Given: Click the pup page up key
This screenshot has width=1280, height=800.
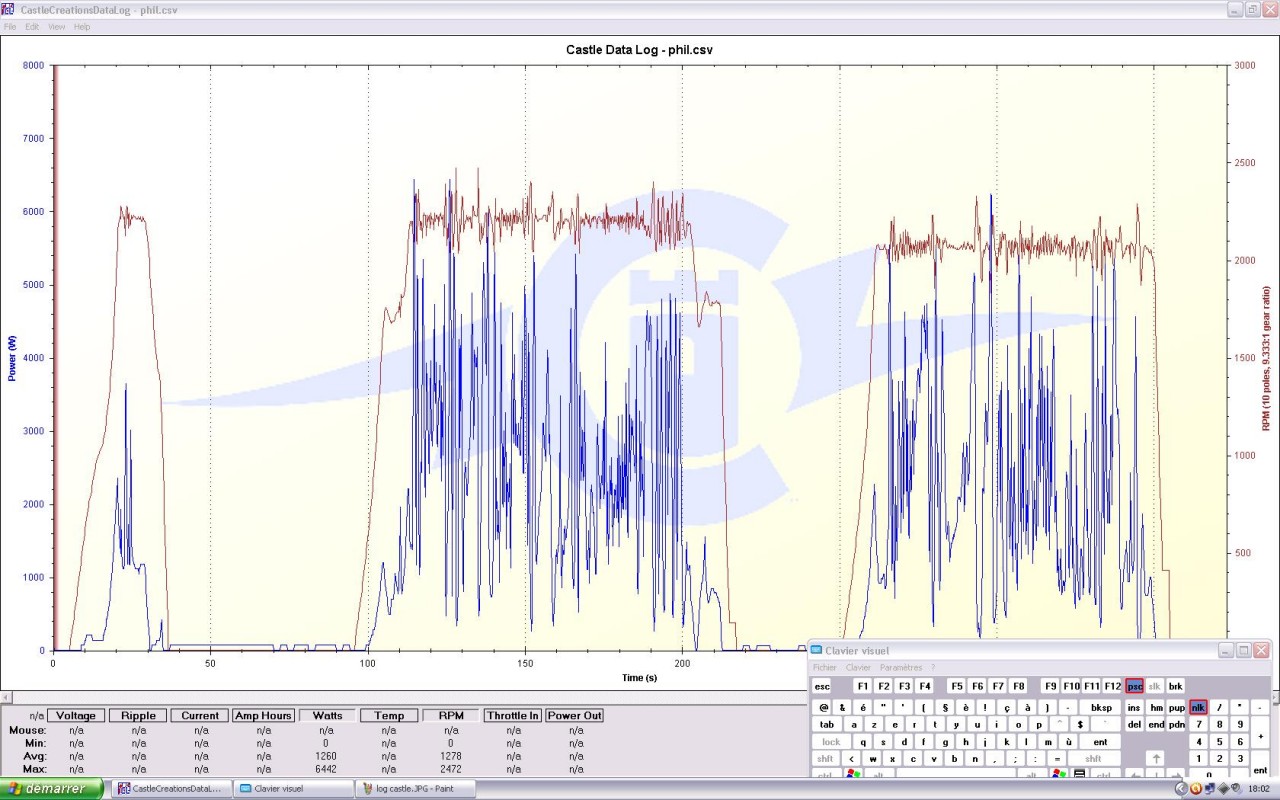Looking at the screenshot, I should click(1177, 708).
